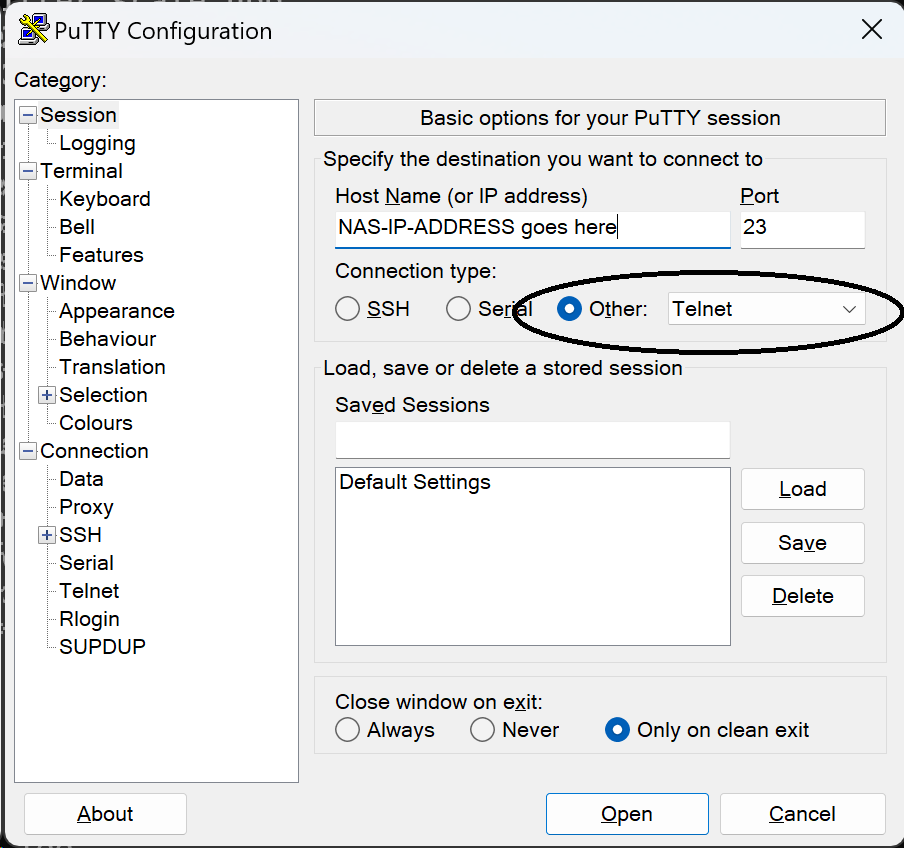
Task: Navigate to the Proxy settings
Action: click(x=85, y=507)
